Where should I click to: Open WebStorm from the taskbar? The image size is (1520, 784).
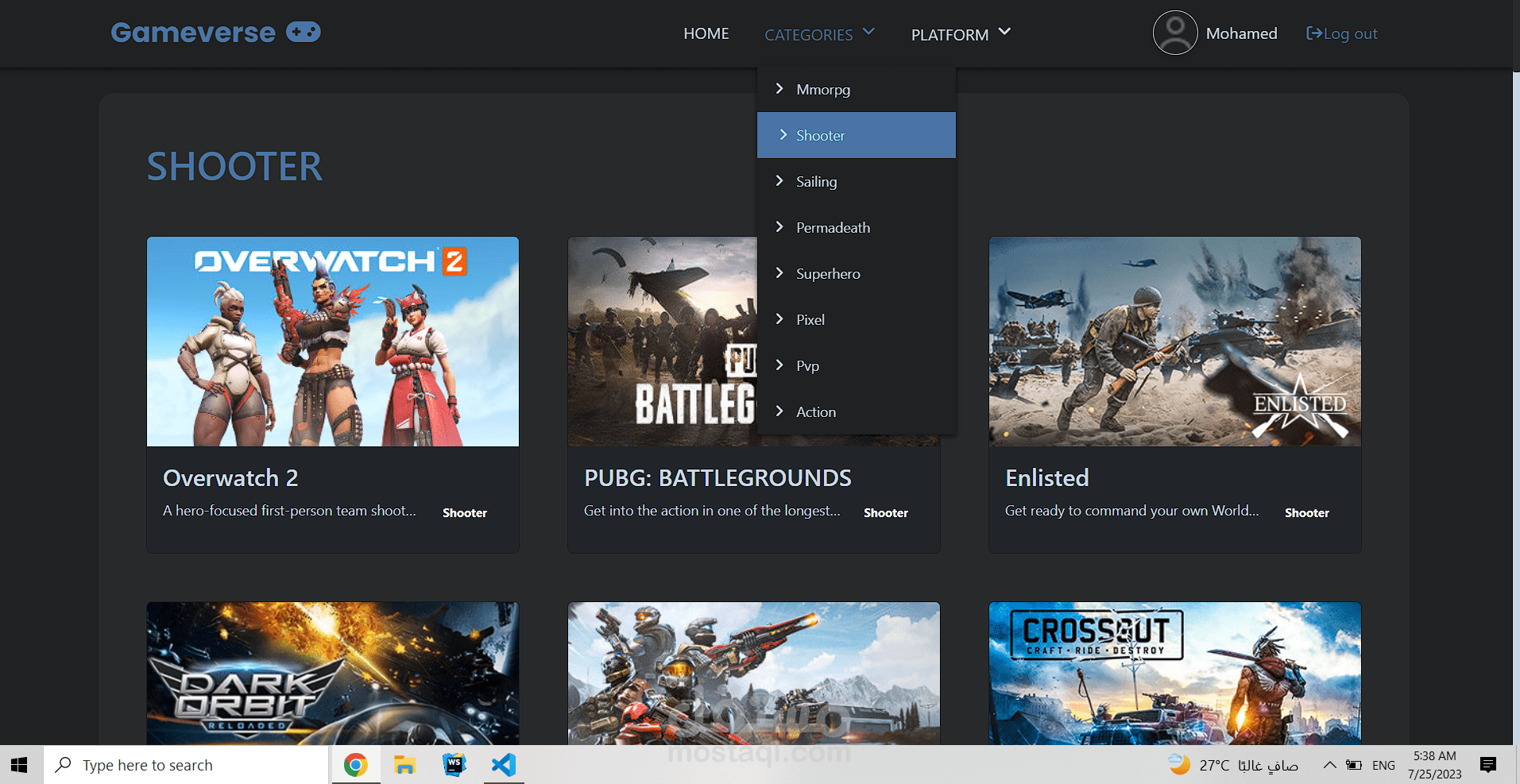(454, 765)
